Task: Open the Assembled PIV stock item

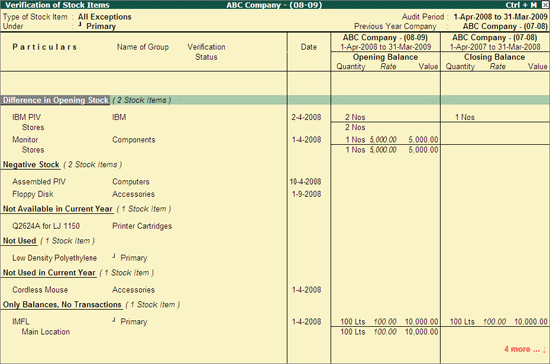Action: 39,182
